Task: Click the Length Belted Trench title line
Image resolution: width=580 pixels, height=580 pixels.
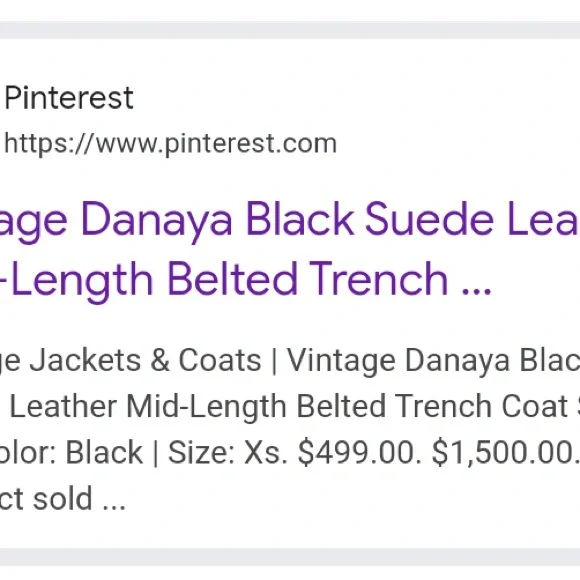Action: coord(246,280)
